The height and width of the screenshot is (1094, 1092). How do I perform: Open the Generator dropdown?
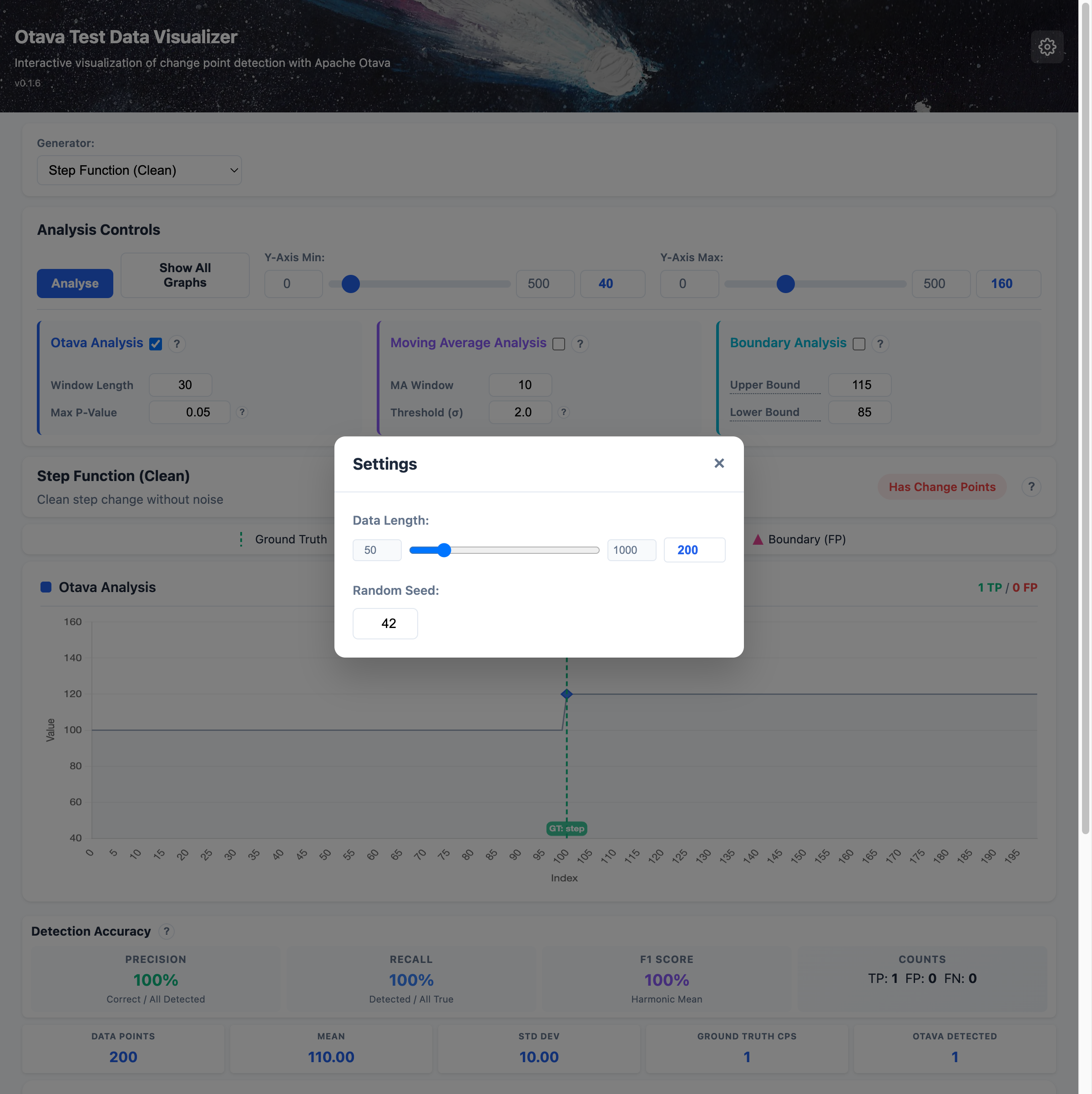tap(139, 171)
